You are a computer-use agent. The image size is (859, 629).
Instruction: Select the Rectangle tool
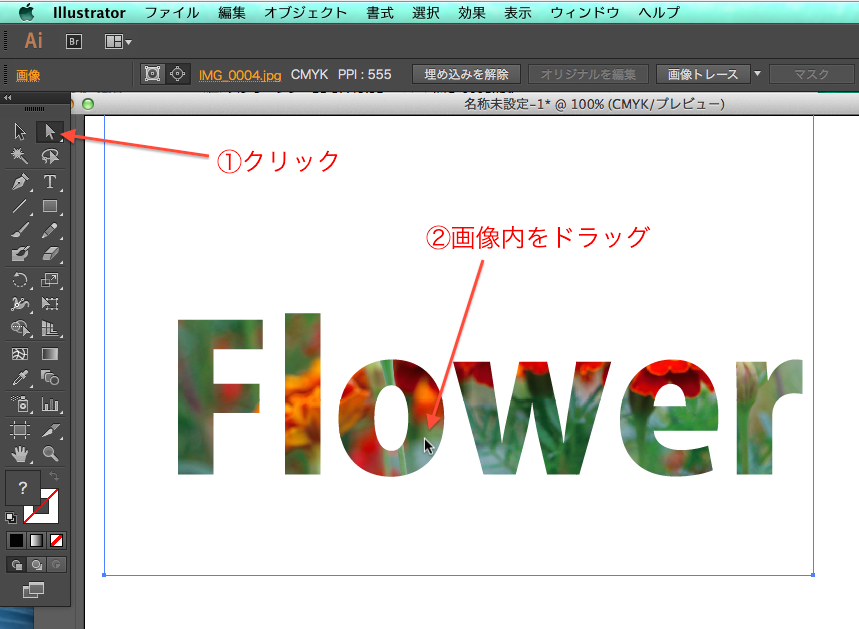[50, 206]
